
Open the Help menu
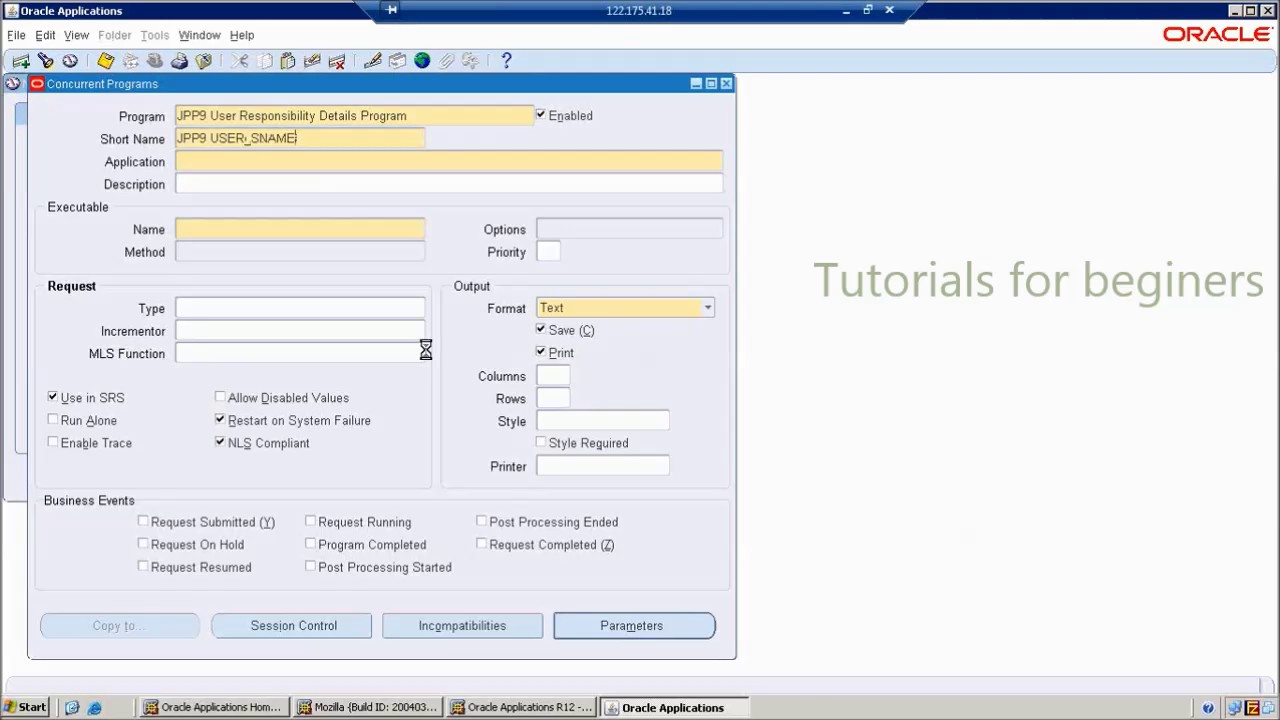coord(242,35)
